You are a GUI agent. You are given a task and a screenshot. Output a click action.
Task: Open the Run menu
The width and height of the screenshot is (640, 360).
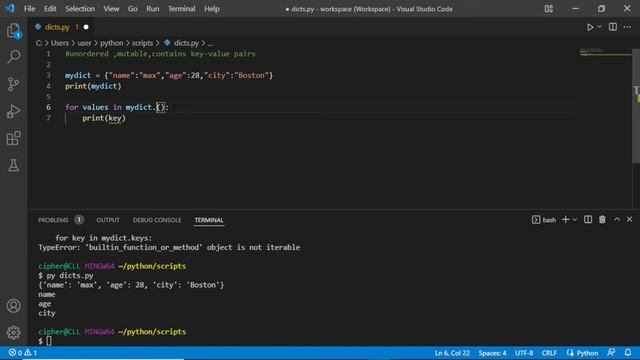[x=153, y=9]
